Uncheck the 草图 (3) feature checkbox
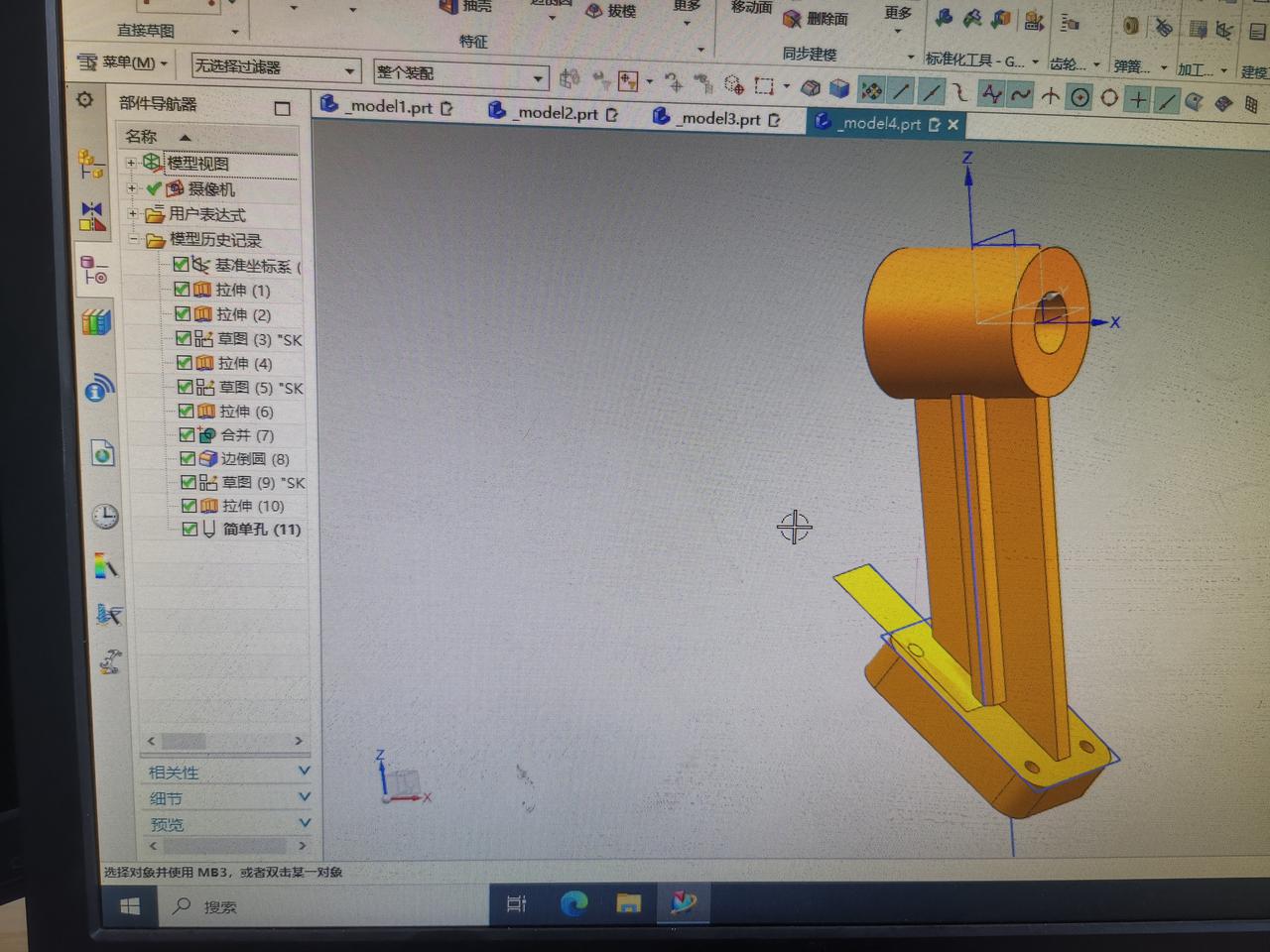 point(184,338)
